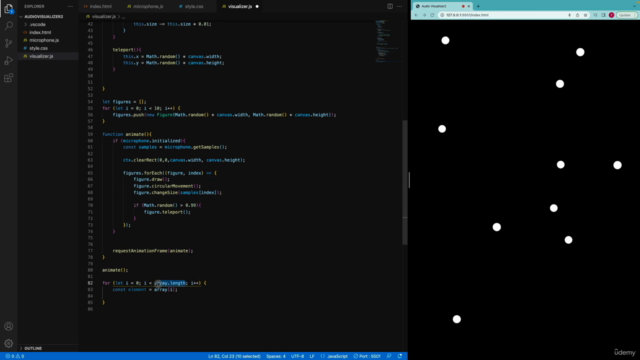Select visualizer.js in the Explorer

click(x=41, y=56)
